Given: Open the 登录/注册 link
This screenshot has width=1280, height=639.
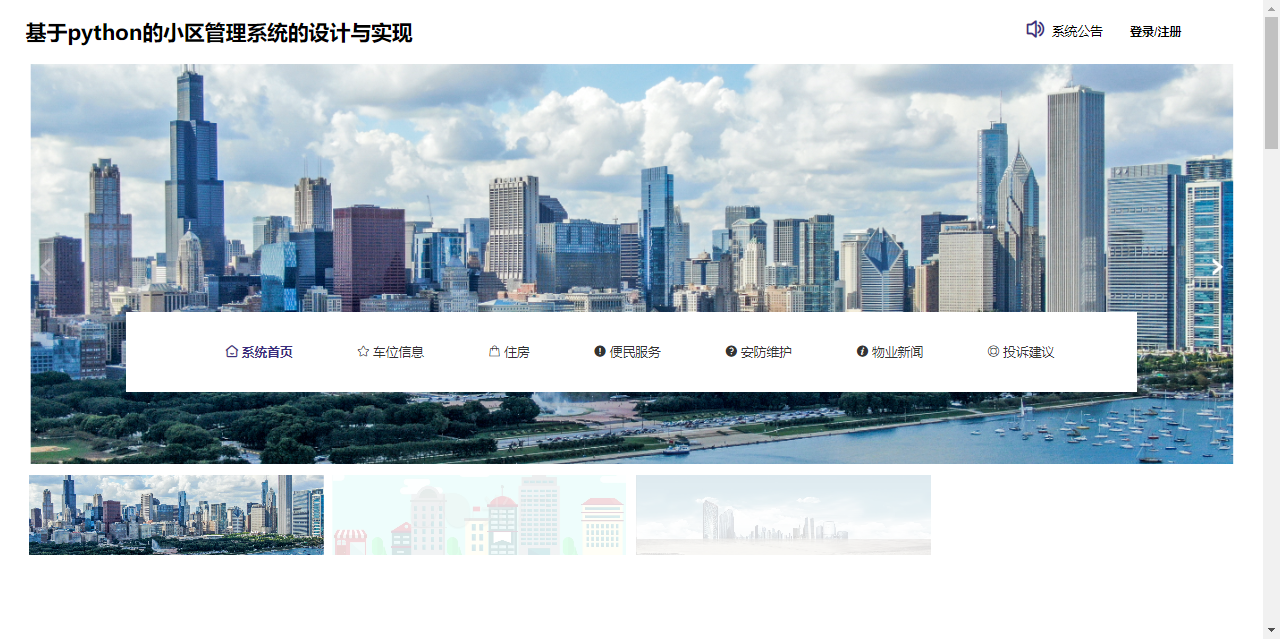Looking at the screenshot, I should click(1155, 32).
